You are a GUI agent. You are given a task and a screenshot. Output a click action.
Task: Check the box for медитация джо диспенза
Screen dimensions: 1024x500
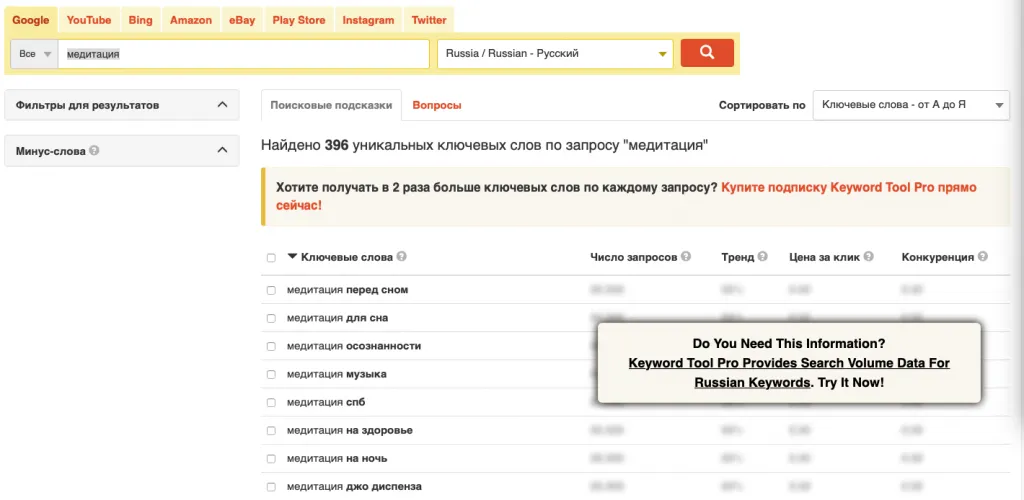coord(271,487)
